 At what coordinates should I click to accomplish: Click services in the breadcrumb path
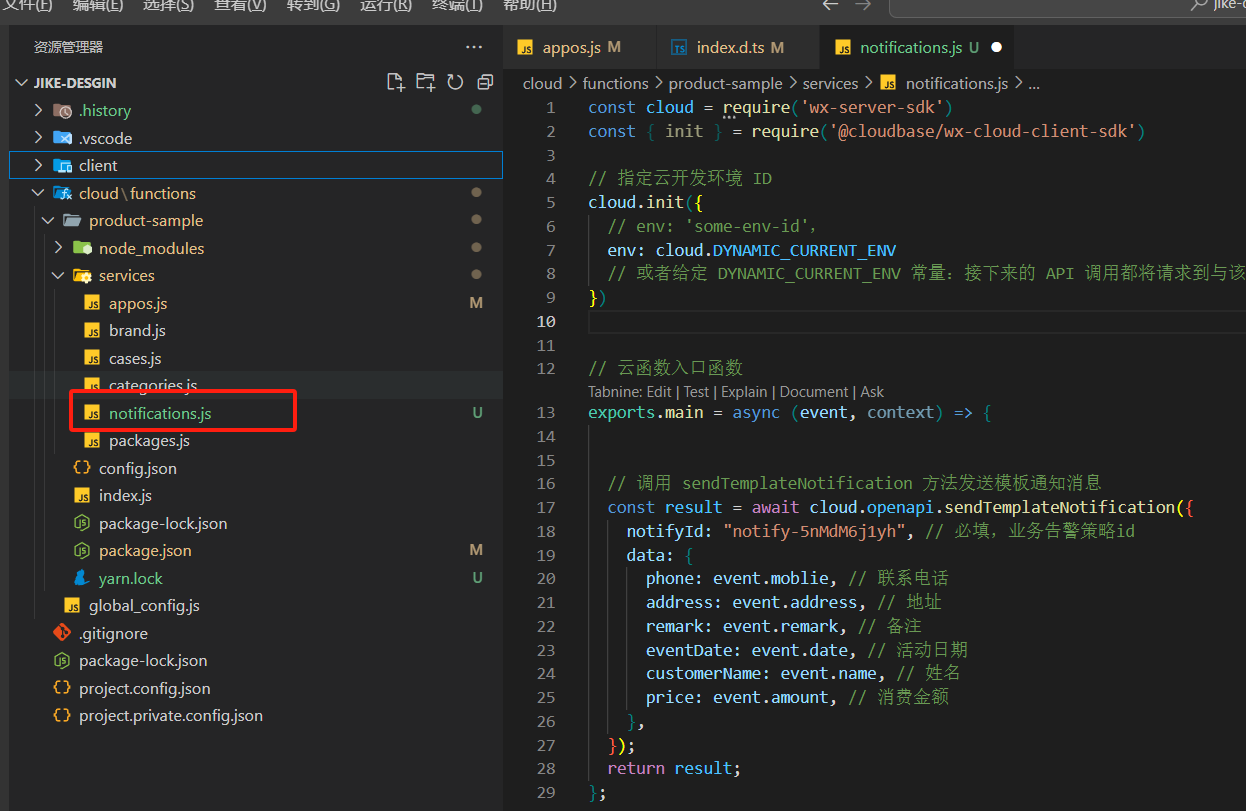[830, 83]
